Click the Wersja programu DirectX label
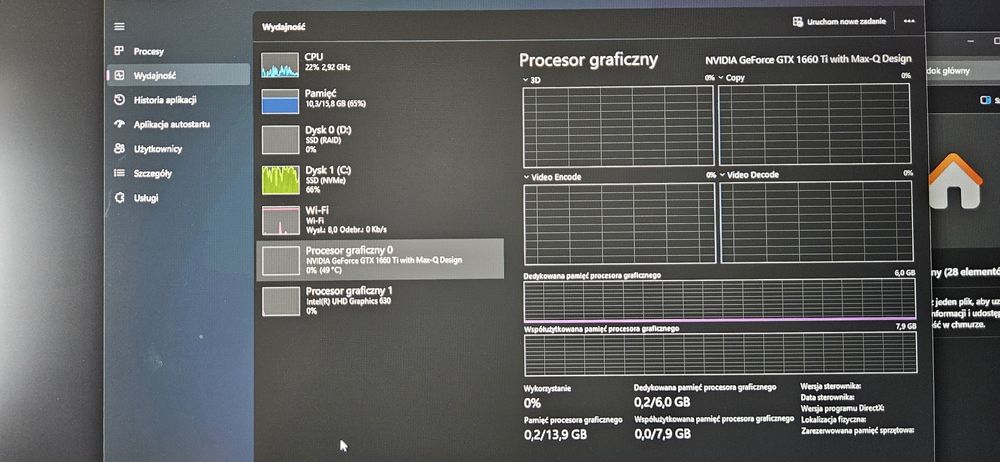Screen dimensions: 1000x462 tap(842, 408)
